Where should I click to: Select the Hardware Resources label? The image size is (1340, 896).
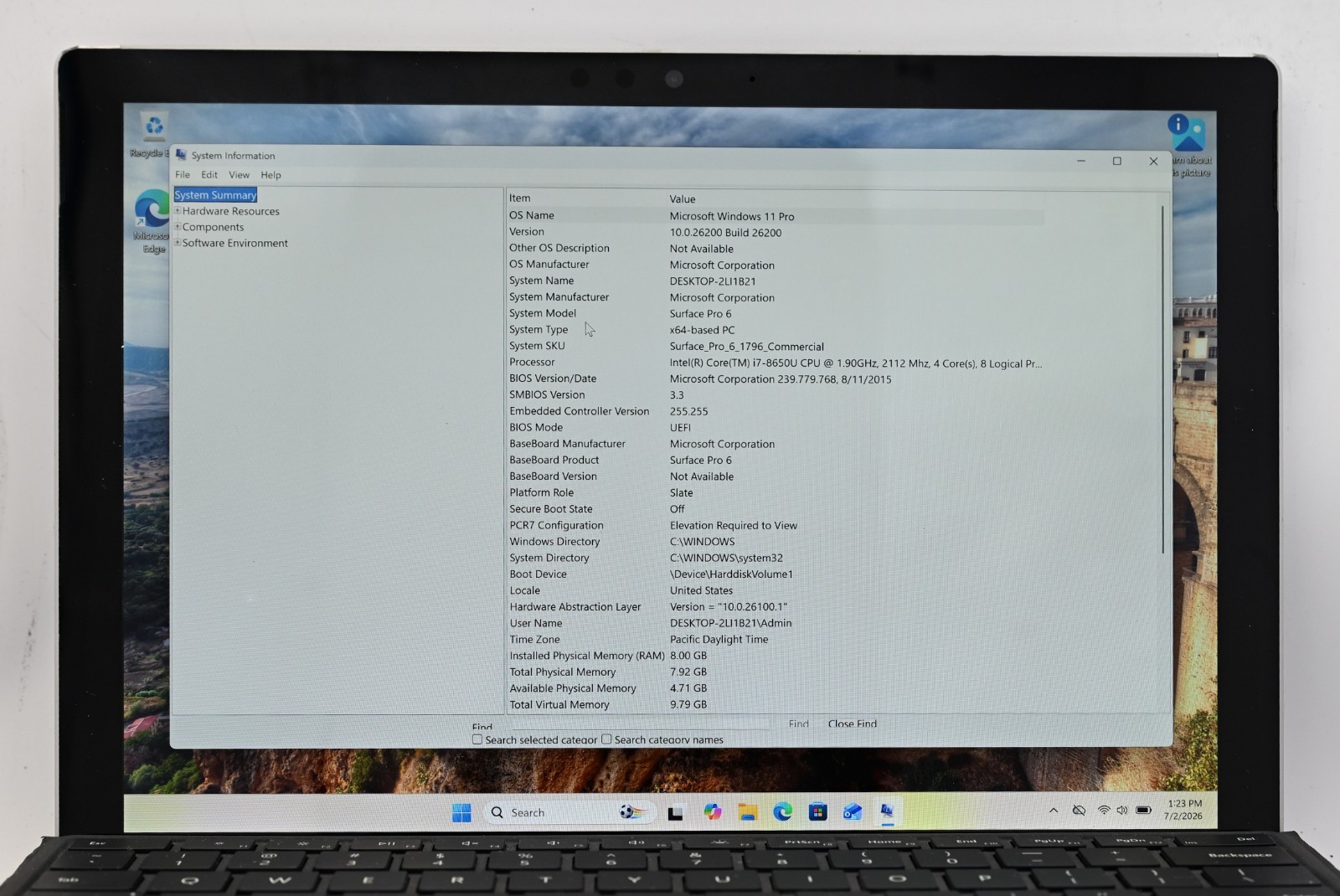(231, 211)
